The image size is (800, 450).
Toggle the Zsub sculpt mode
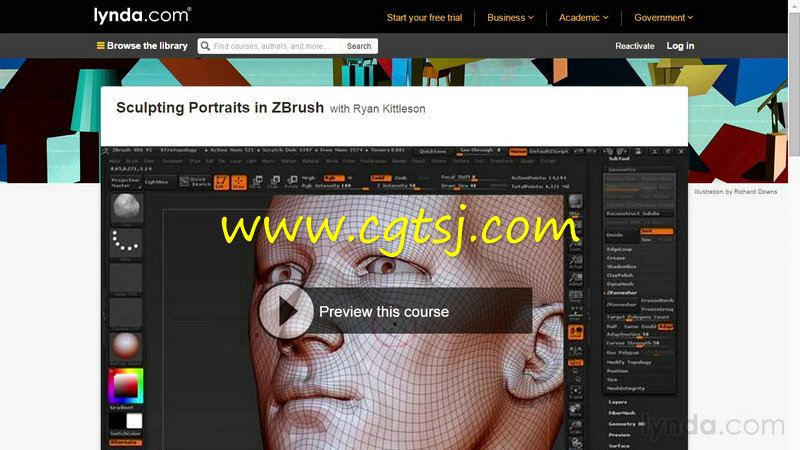401,178
